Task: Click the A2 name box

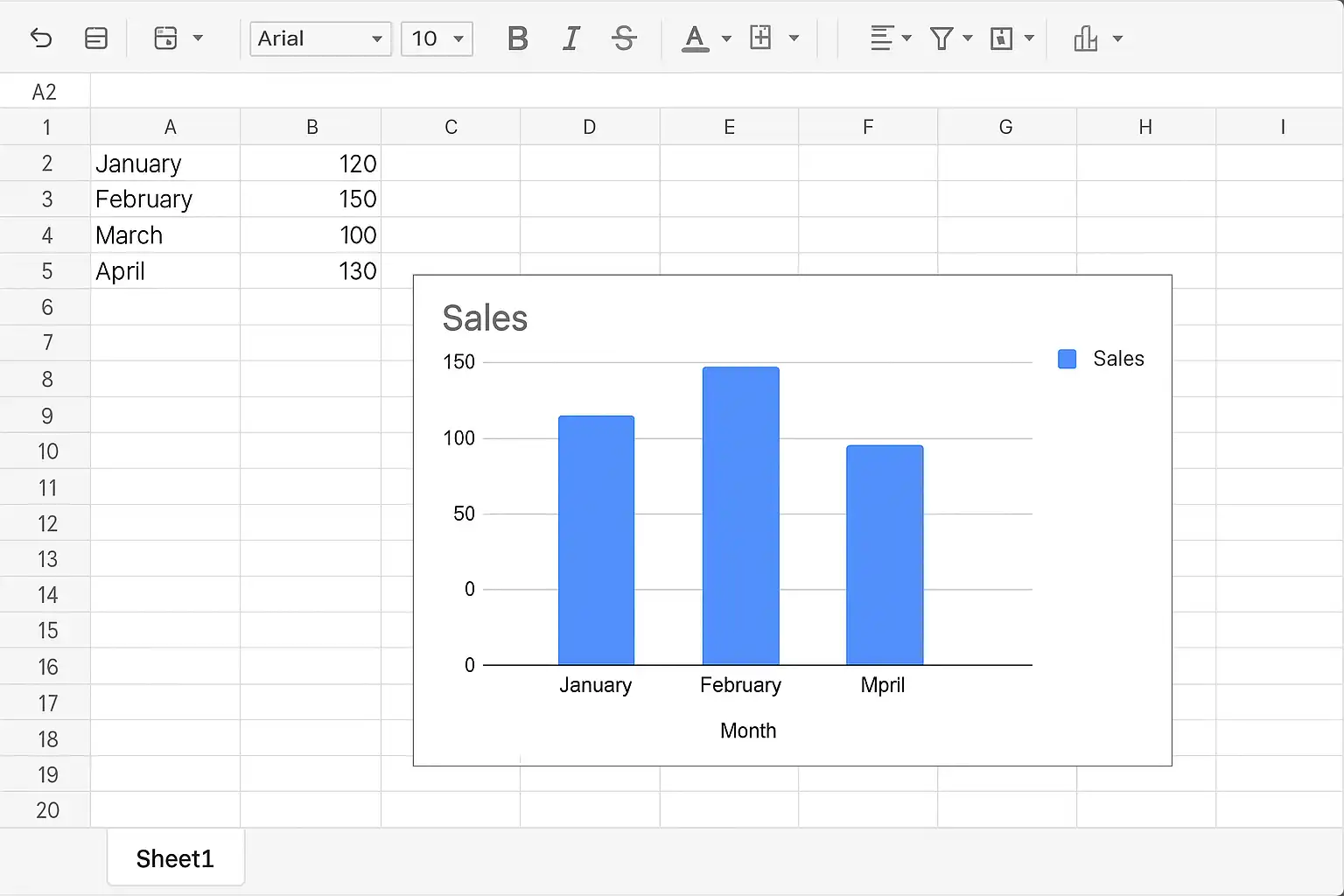Action: click(x=45, y=91)
